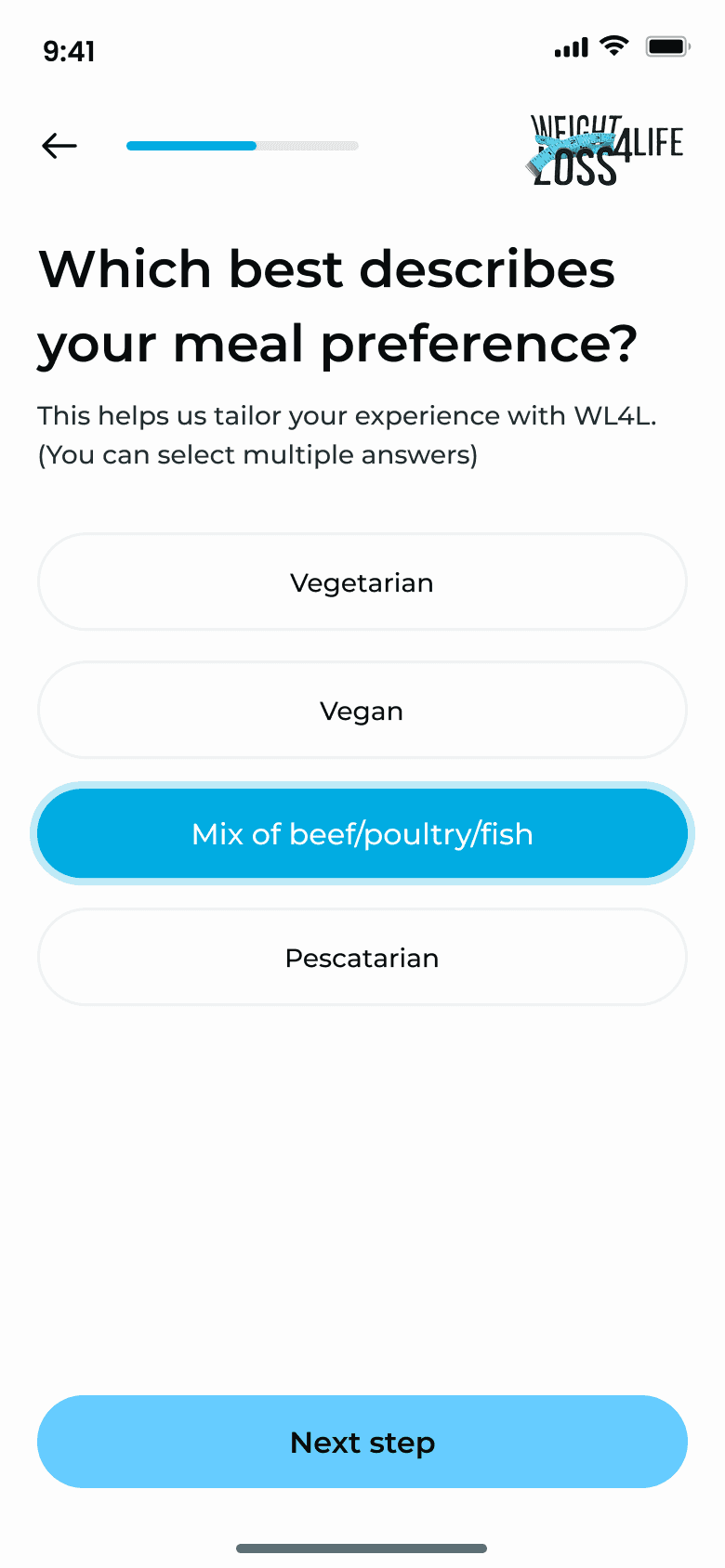Tap the home indicator bar
Screen dimensions: 725x1568
click(362, 1548)
